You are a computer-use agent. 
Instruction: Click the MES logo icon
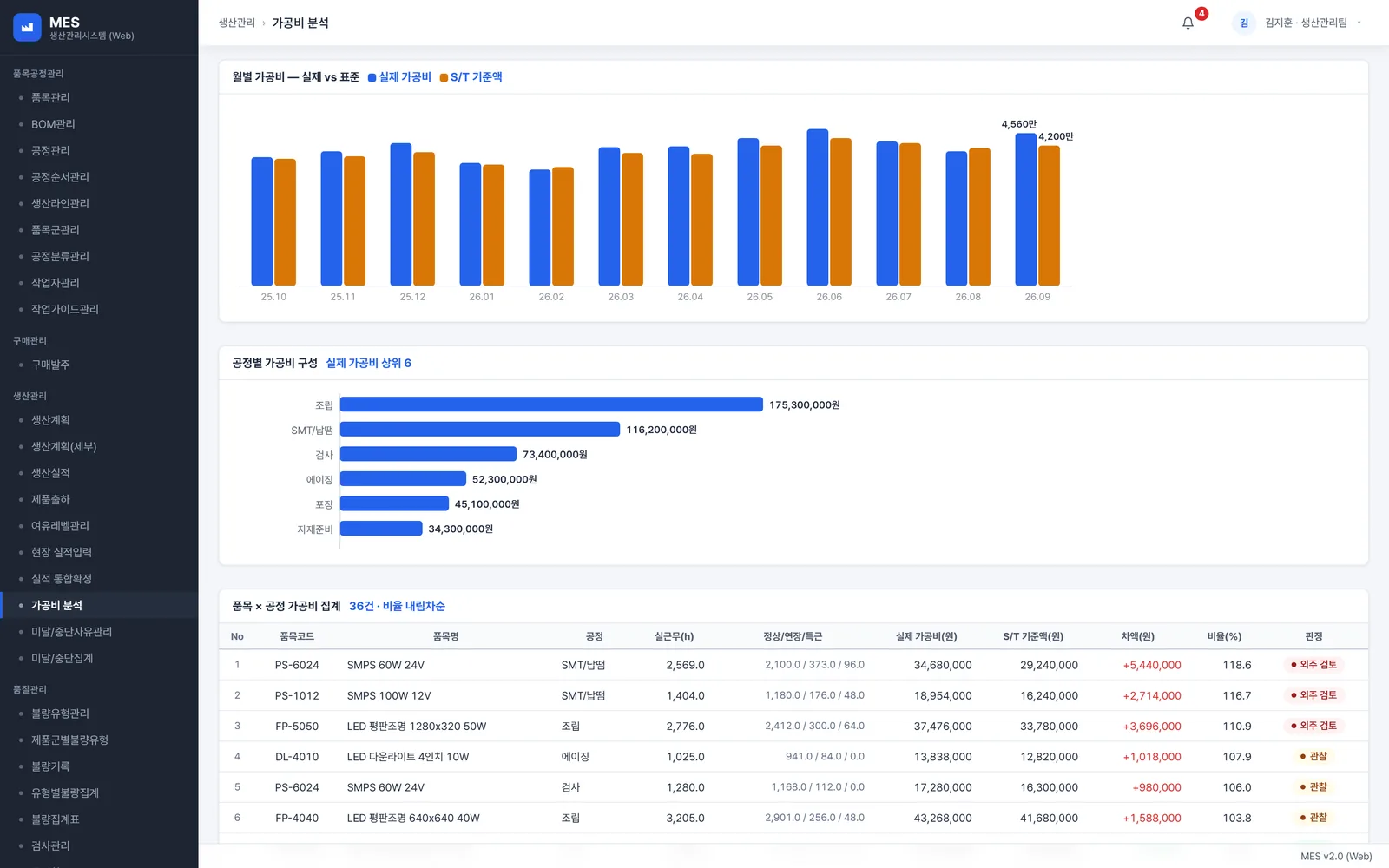pyautogui.click(x=27, y=28)
